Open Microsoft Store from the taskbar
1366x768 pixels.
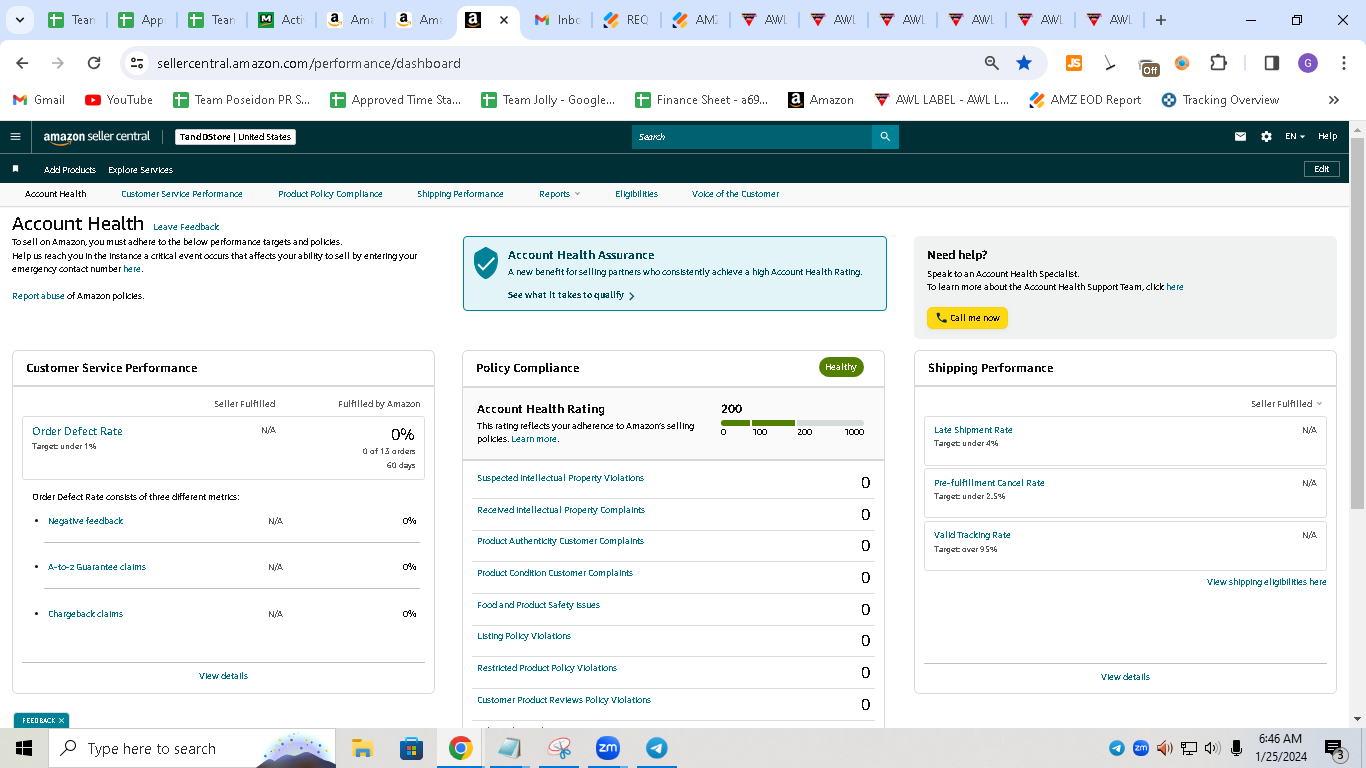tap(411, 748)
